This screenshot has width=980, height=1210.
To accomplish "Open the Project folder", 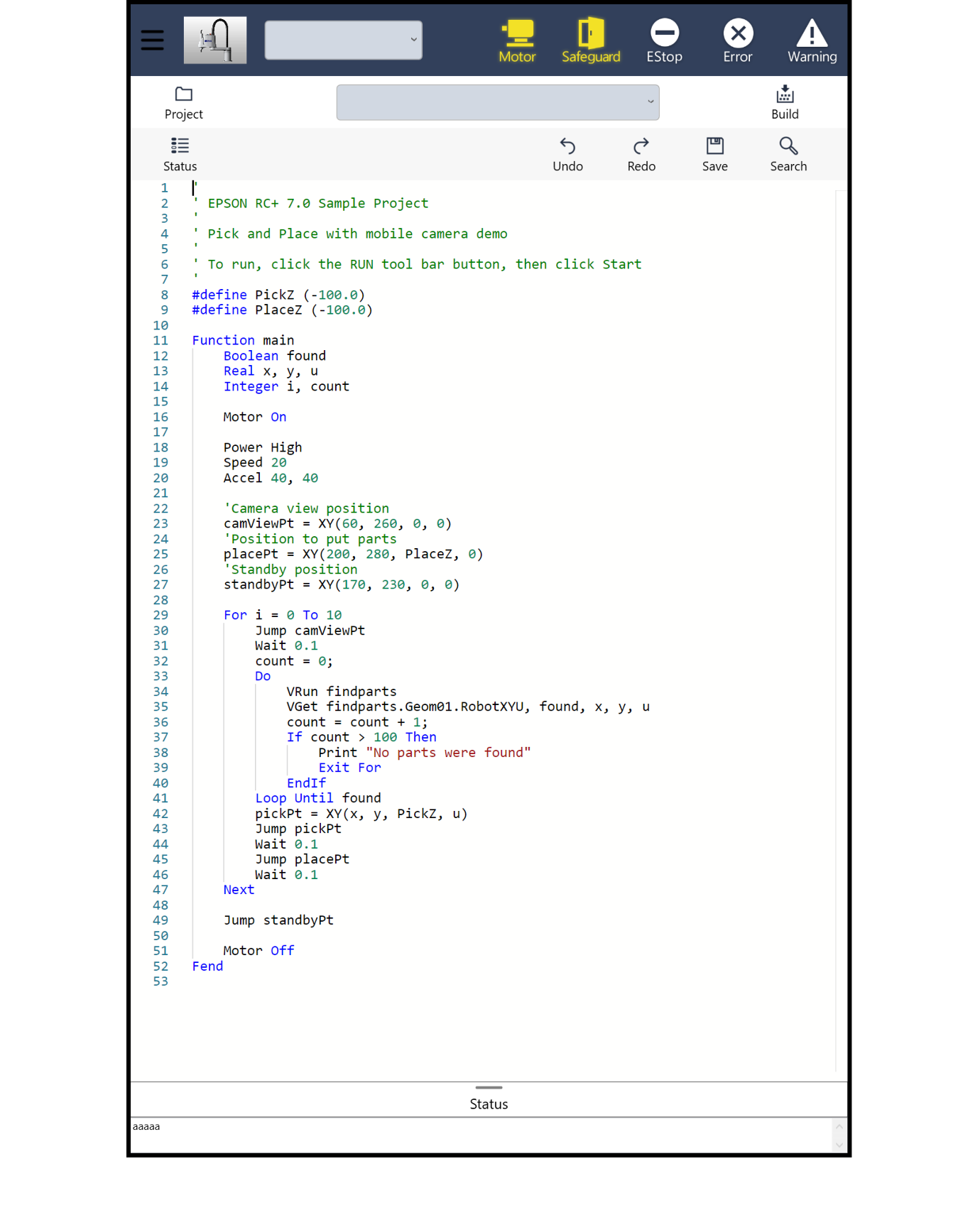I will click(x=184, y=103).
